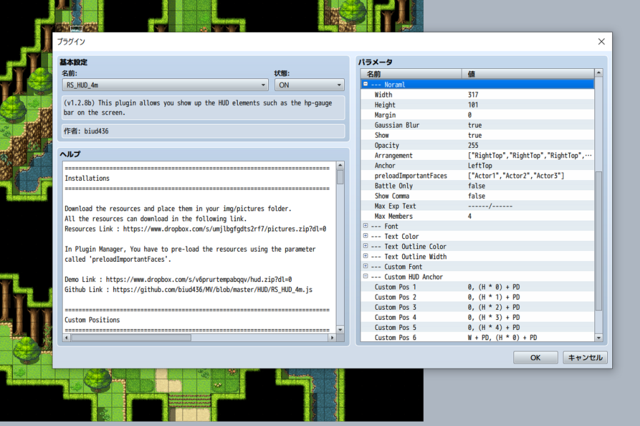Click the OK button
The image size is (640, 426).
535,357
